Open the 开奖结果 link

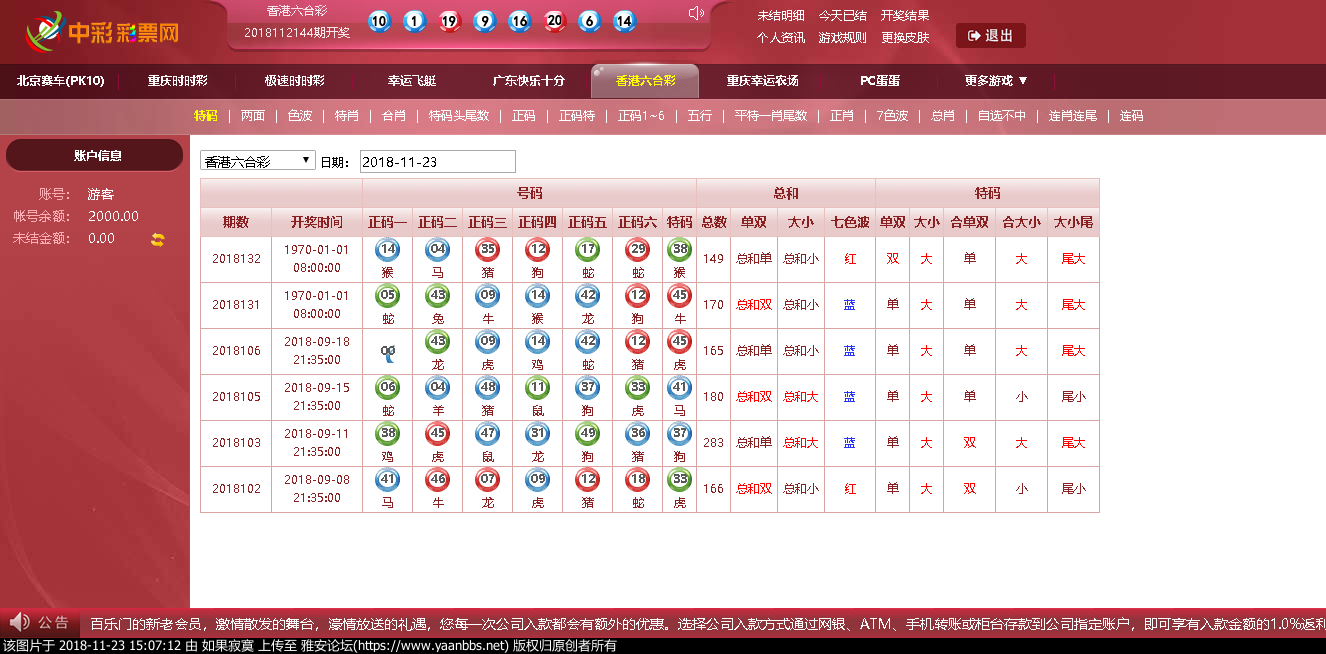905,16
